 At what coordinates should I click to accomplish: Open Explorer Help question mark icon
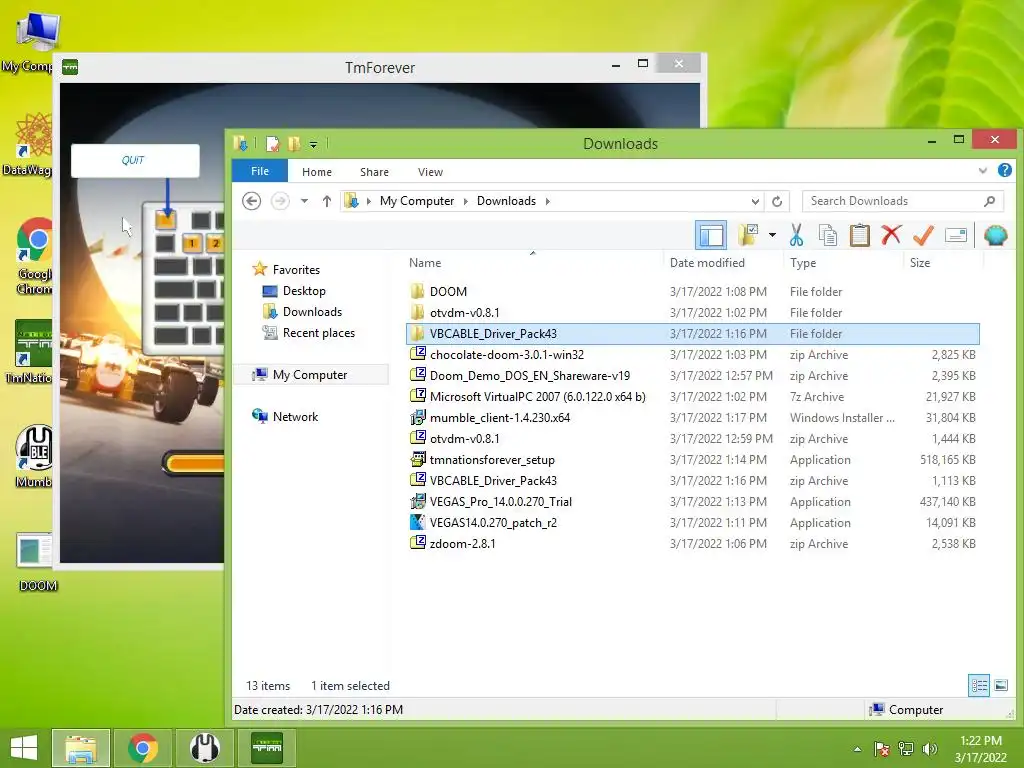pos(1004,170)
